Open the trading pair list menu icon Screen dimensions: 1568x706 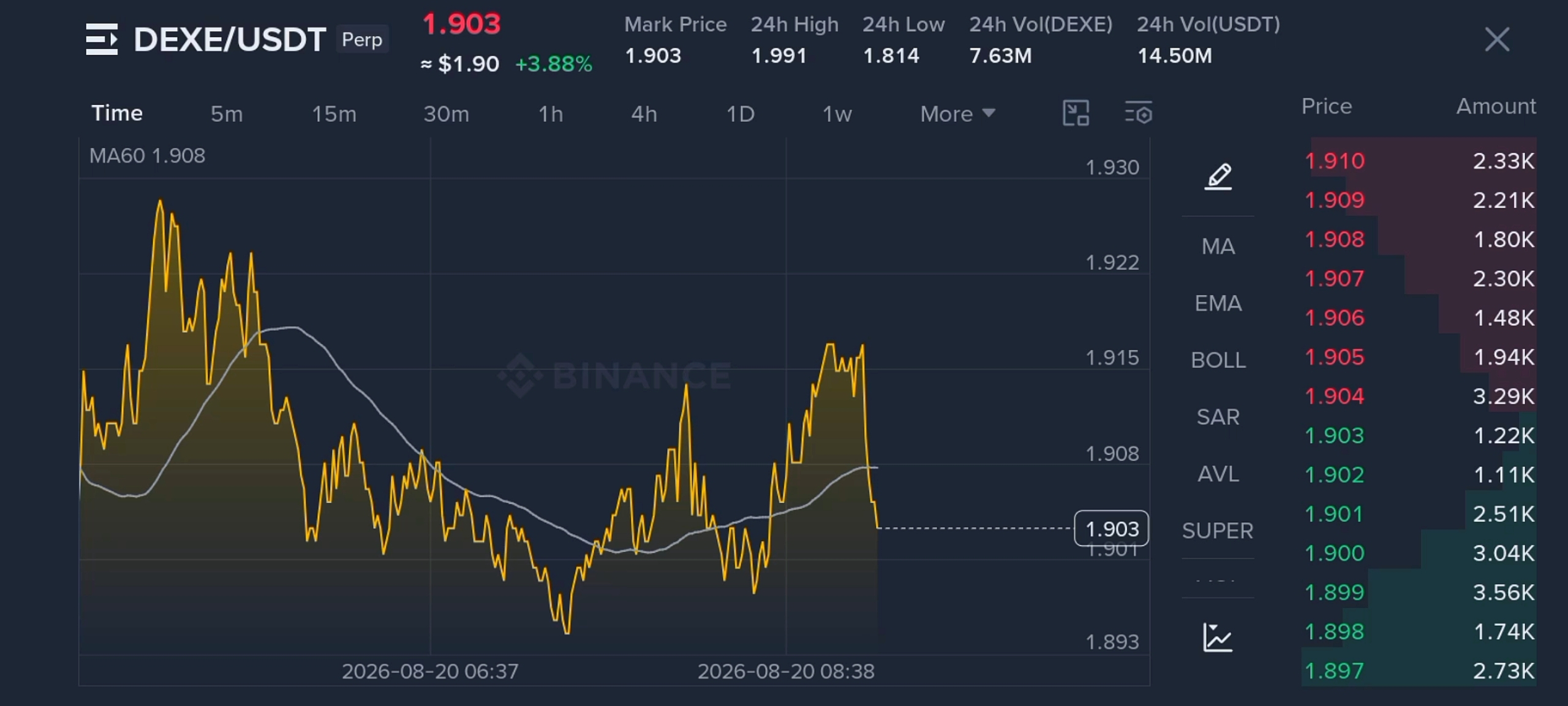click(102, 39)
